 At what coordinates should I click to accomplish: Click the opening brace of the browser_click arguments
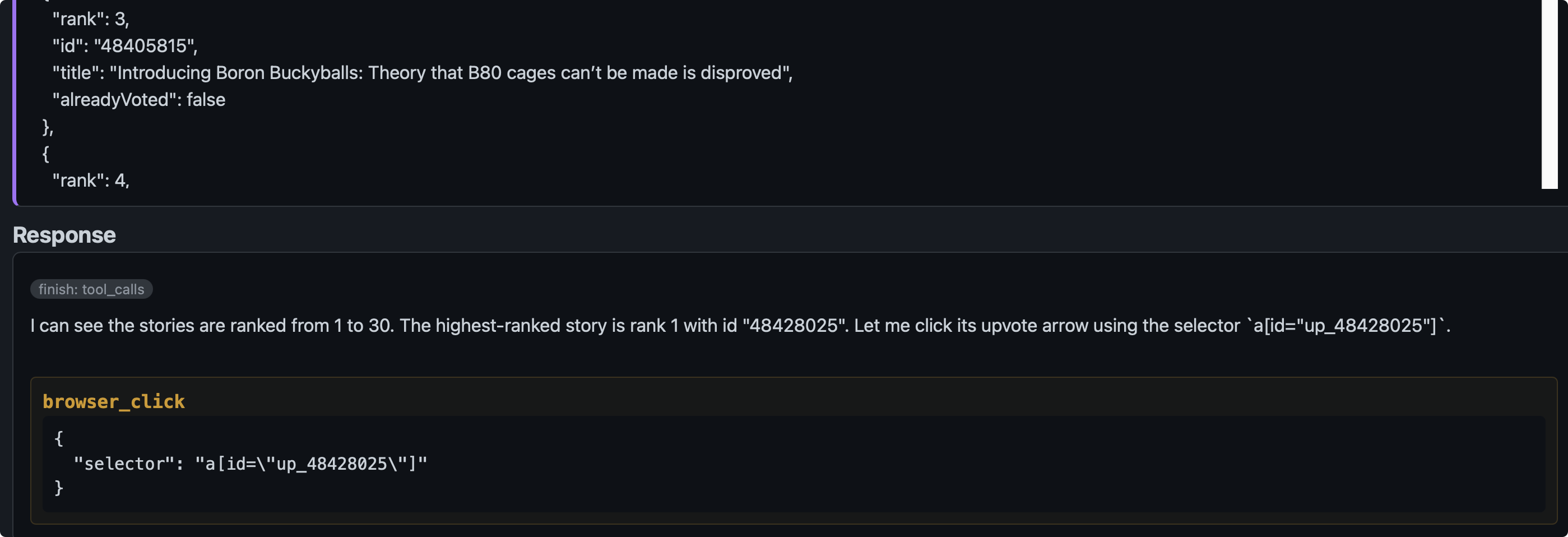click(59, 438)
